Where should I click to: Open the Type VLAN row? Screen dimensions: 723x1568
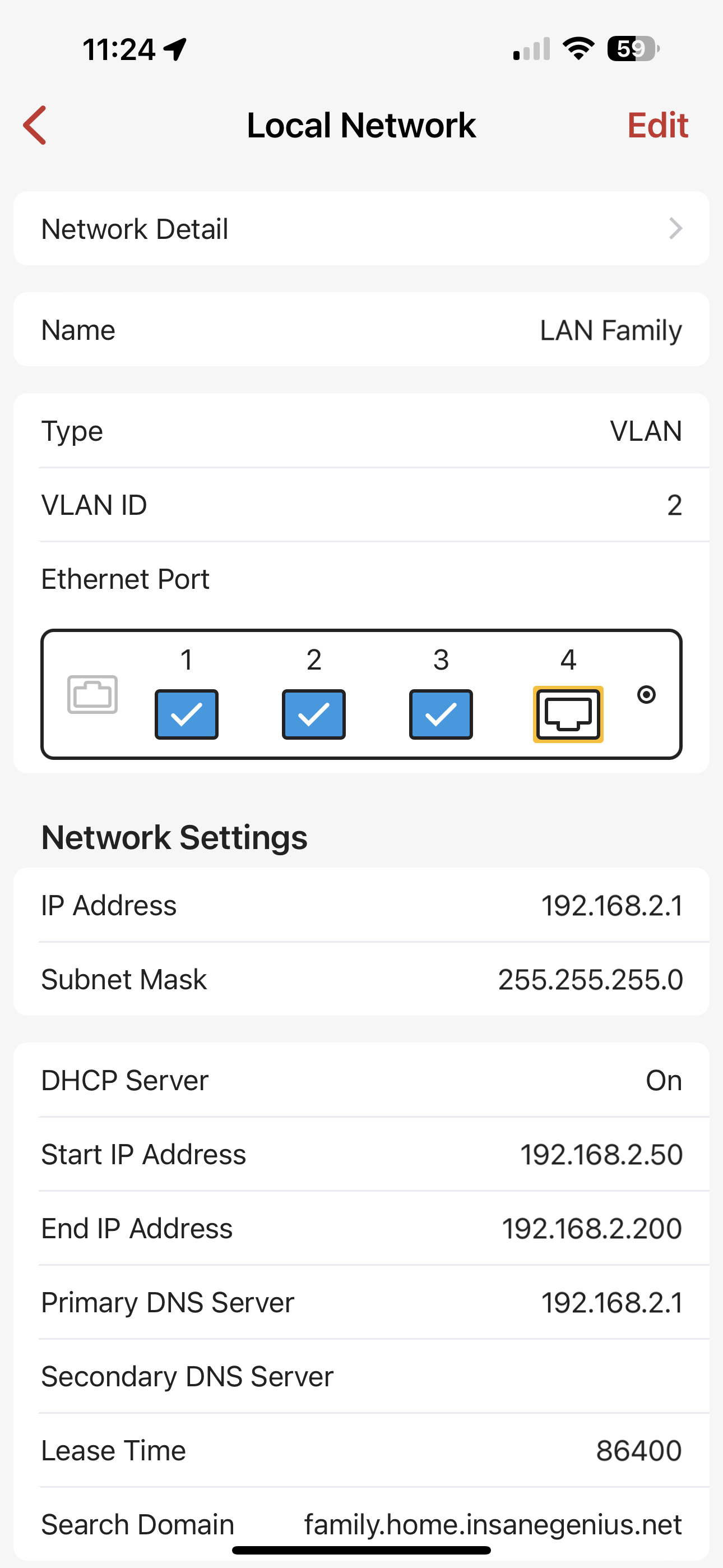361,431
